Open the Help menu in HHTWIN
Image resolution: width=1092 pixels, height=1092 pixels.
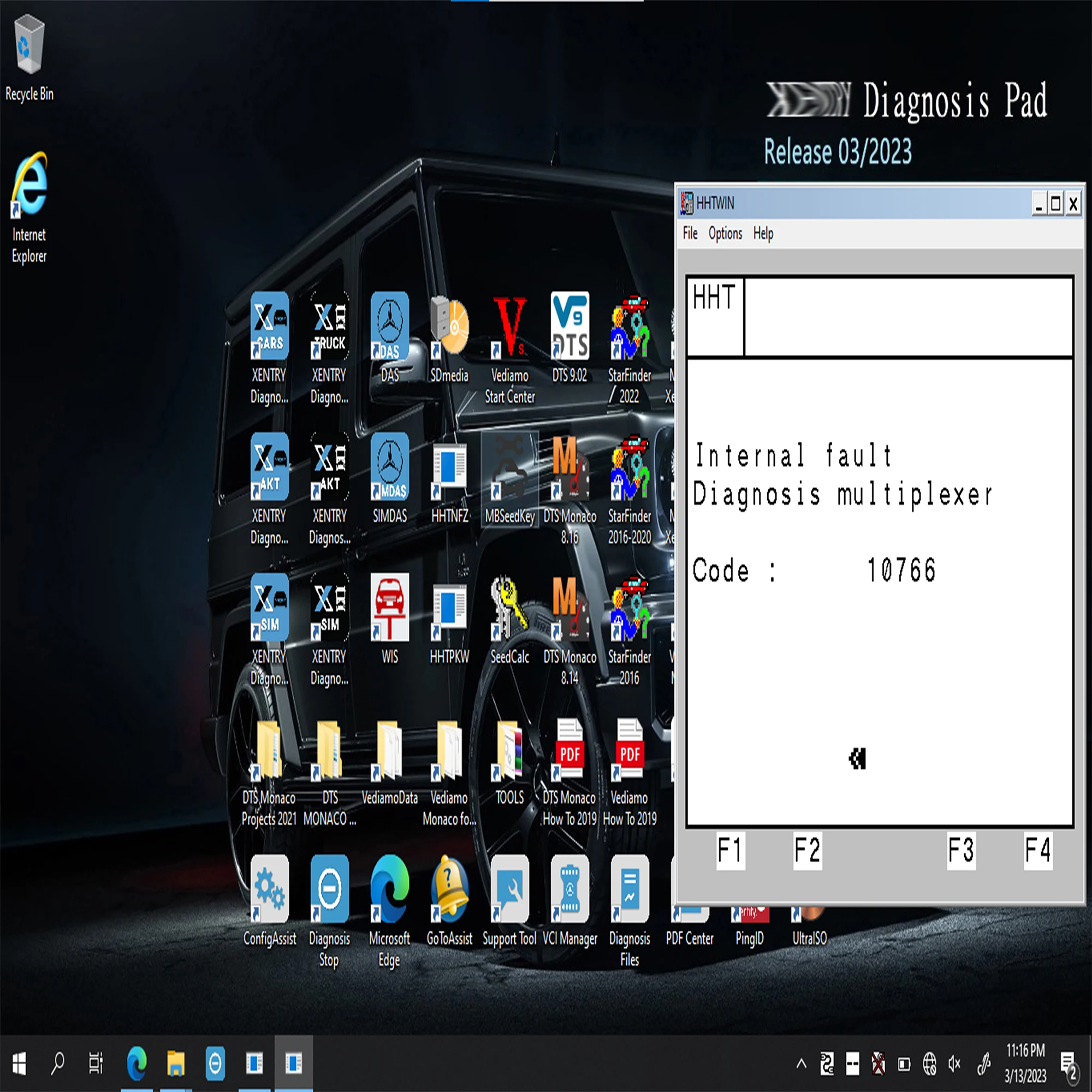(763, 234)
